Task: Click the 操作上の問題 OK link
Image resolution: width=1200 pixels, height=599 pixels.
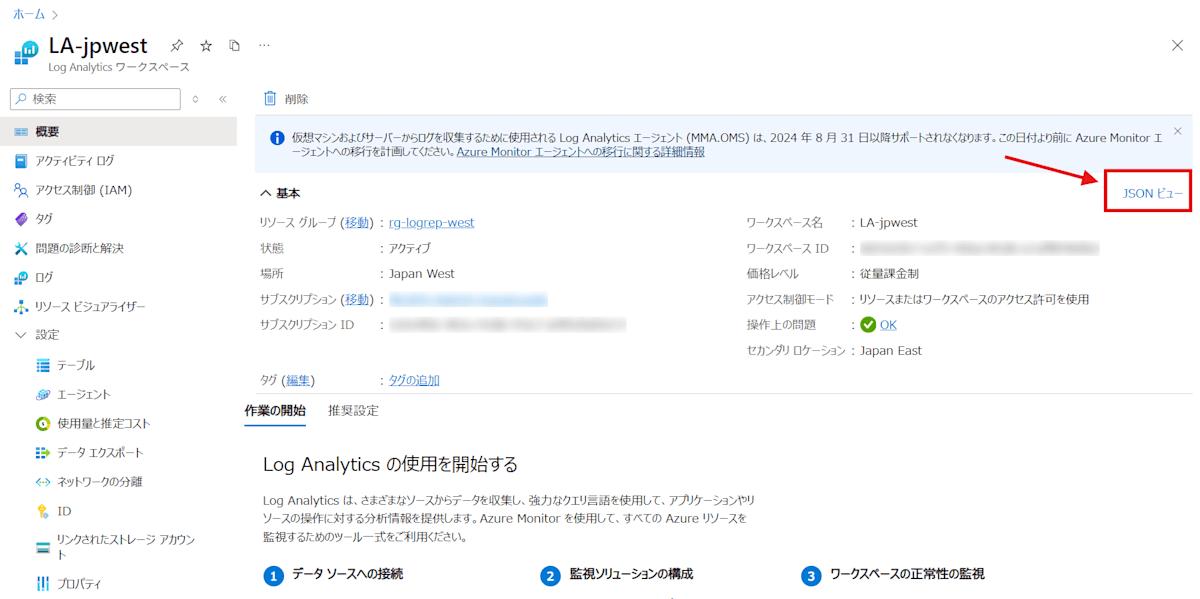Action: click(x=888, y=325)
